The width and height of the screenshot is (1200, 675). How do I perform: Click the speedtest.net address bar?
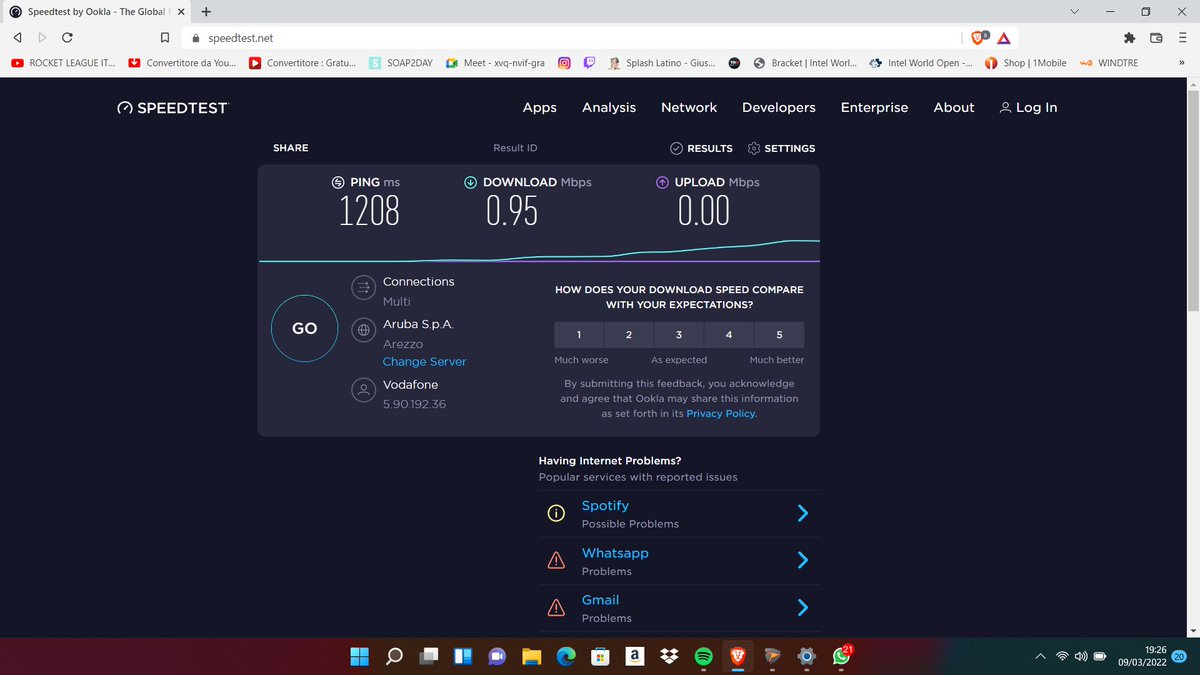point(570,38)
